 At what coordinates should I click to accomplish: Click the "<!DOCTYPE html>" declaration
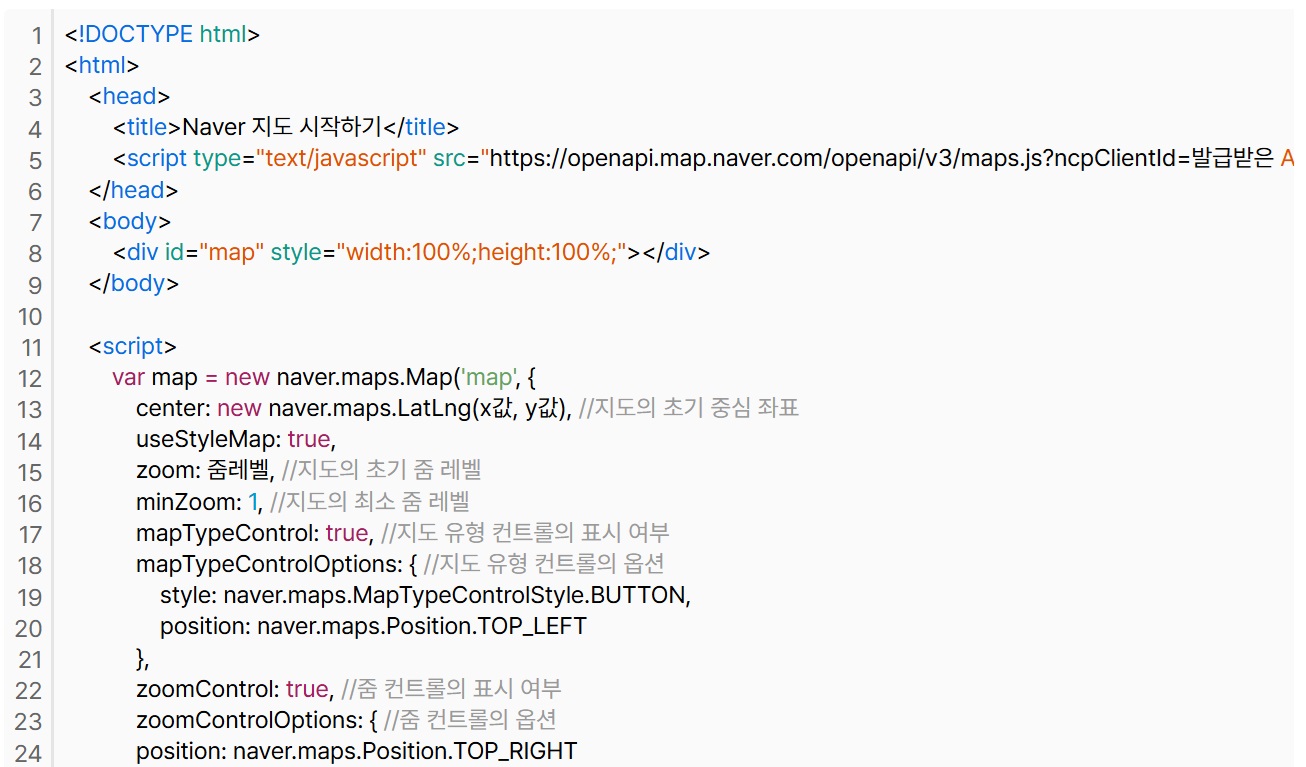163,34
